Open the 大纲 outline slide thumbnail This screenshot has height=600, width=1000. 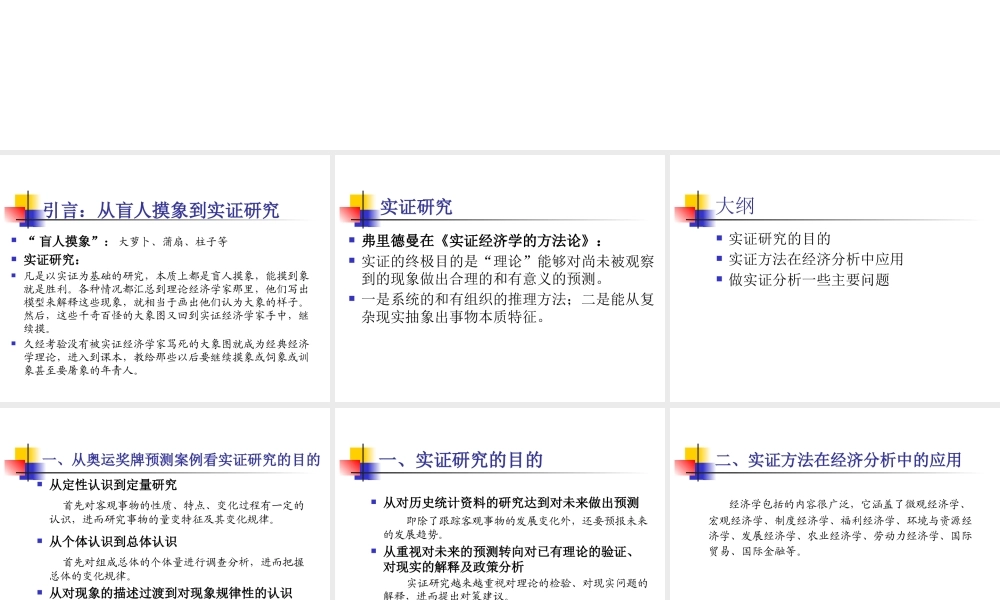pyautogui.click(x=835, y=278)
